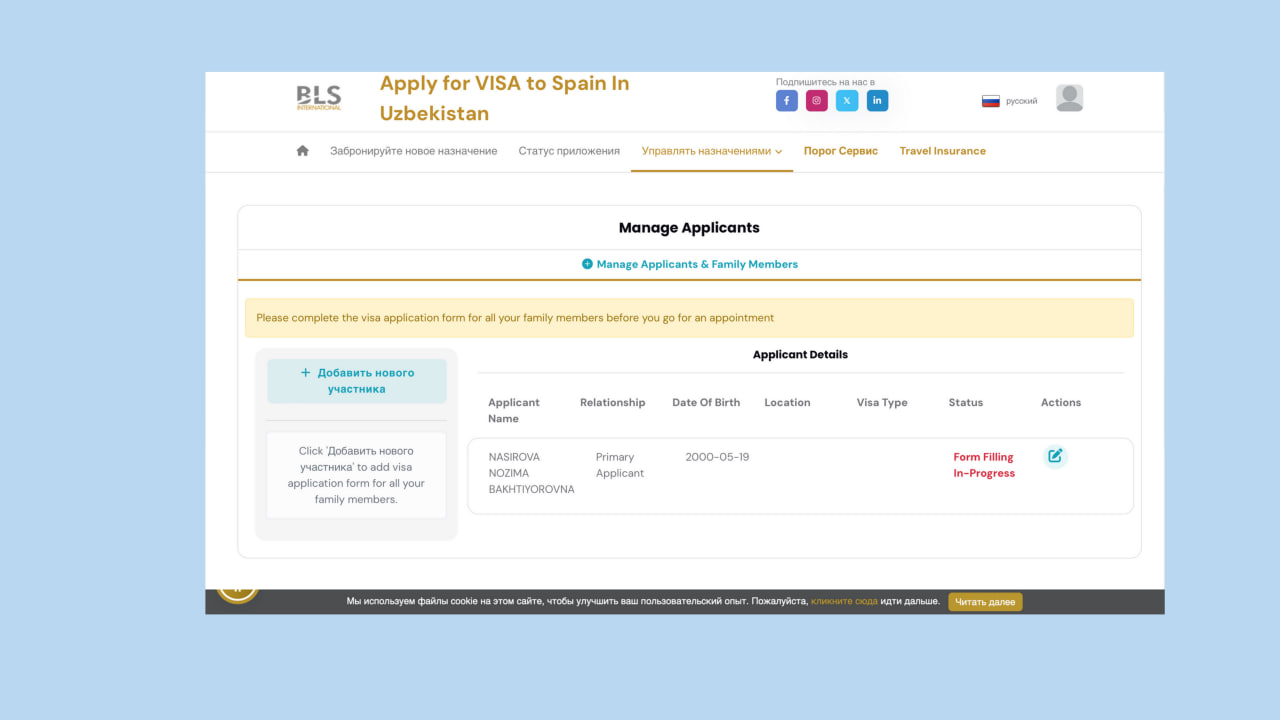Open the русский language selector
This screenshot has width=1280, height=720.
pyautogui.click(x=1021, y=101)
